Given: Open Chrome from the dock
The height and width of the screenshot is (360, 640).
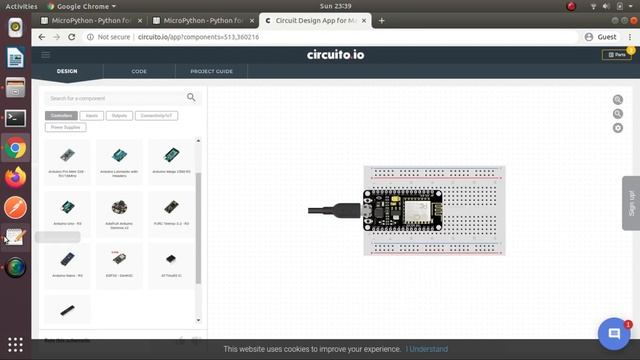Looking at the screenshot, I should 16,148.
